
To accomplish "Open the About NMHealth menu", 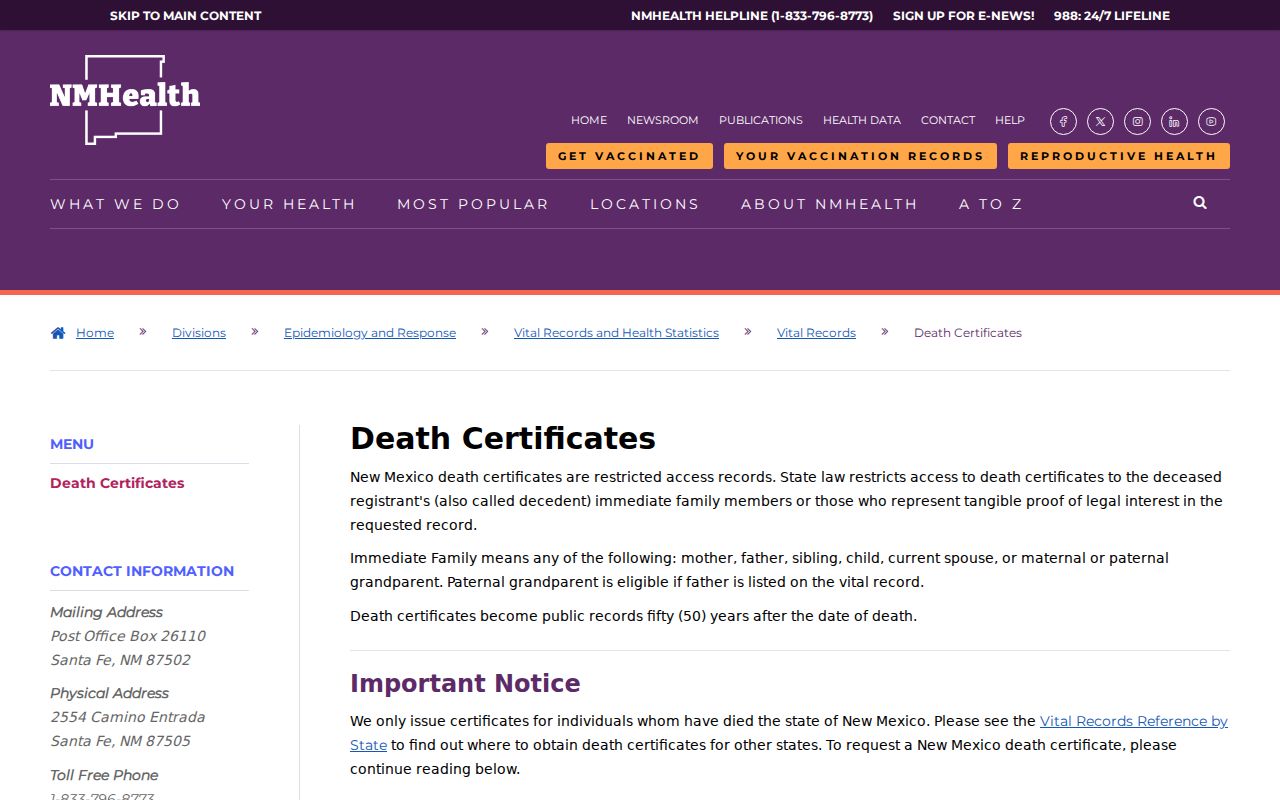I will coord(829,204).
